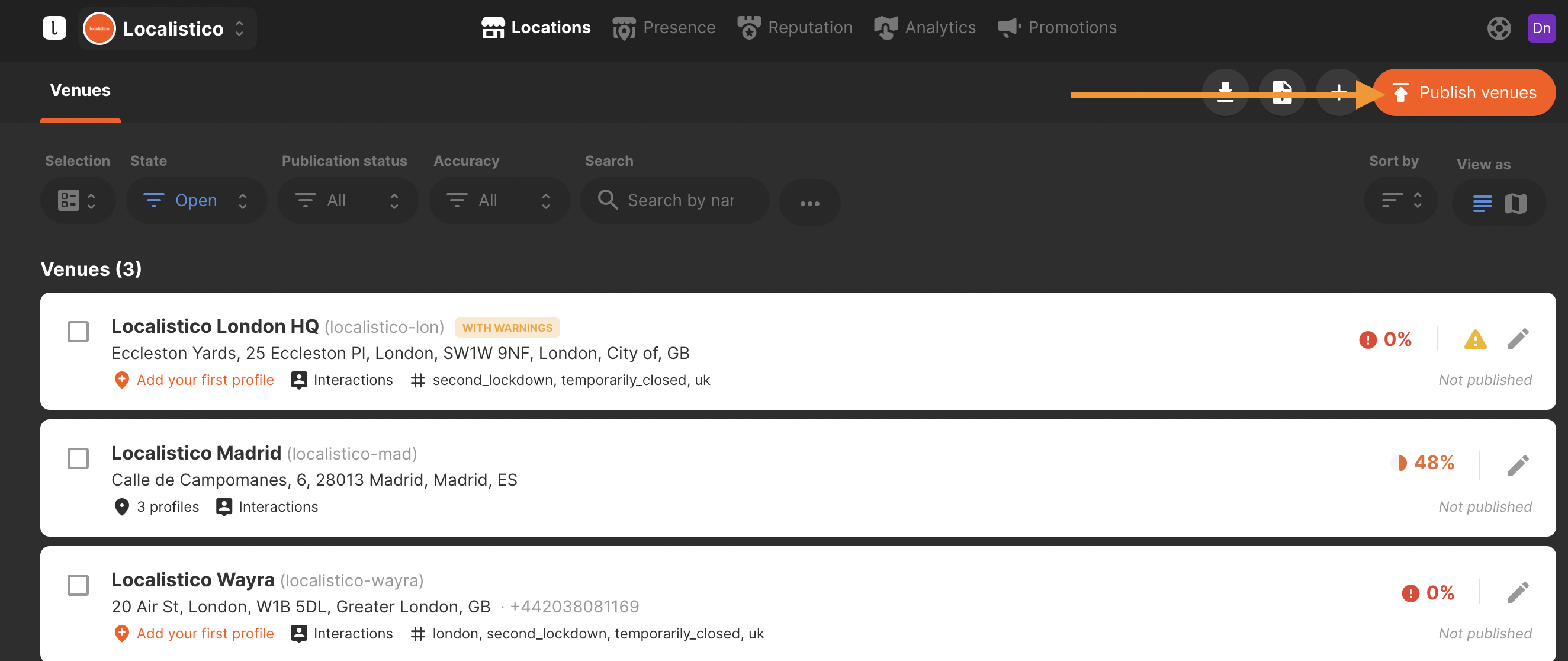Click the more filters ellipsis button
Screen dimensions: 1568x661
[x=809, y=203]
